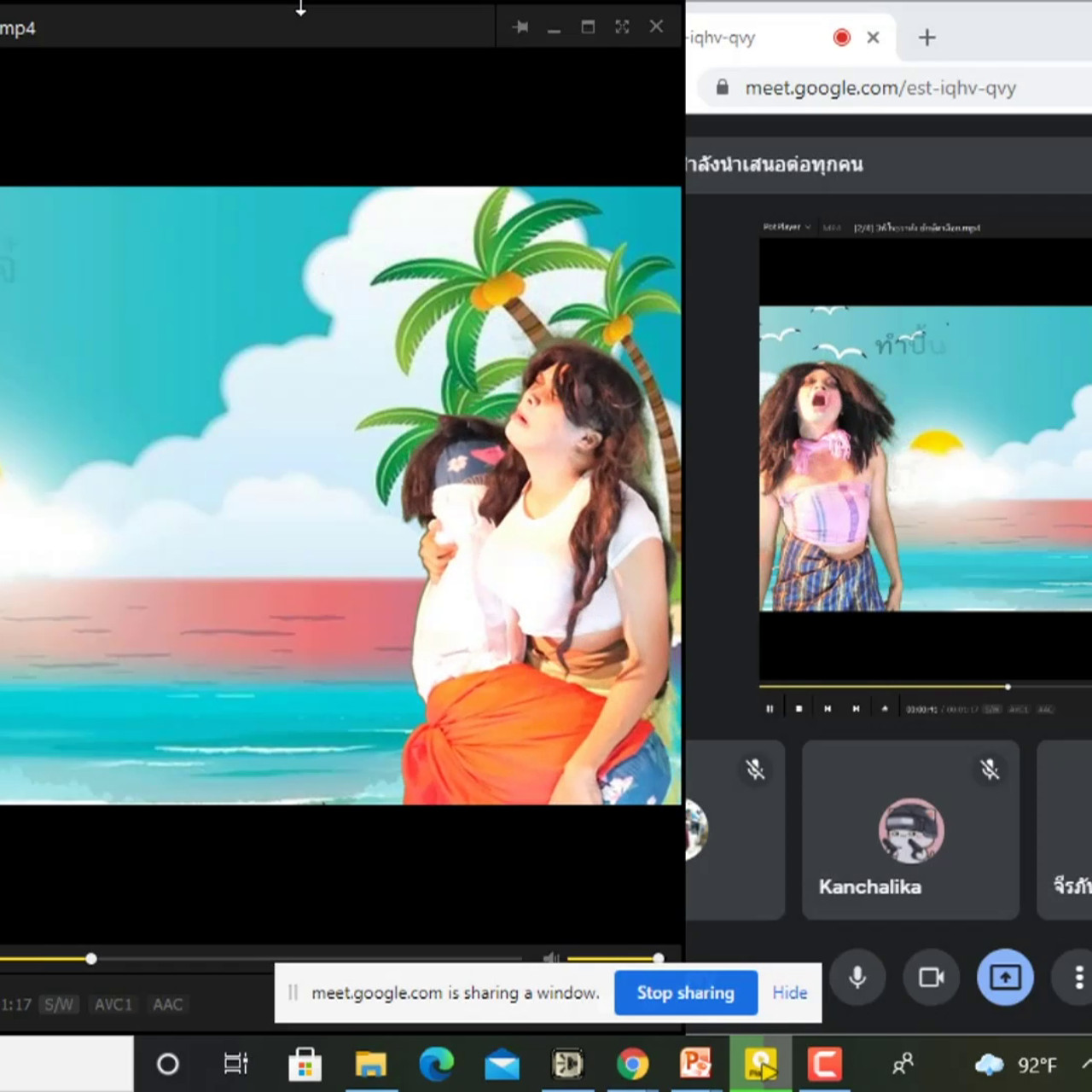Click the AAC audio codec label
Image resolution: width=1092 pixels, height=1092 pixels.
tap(168, 1004)
